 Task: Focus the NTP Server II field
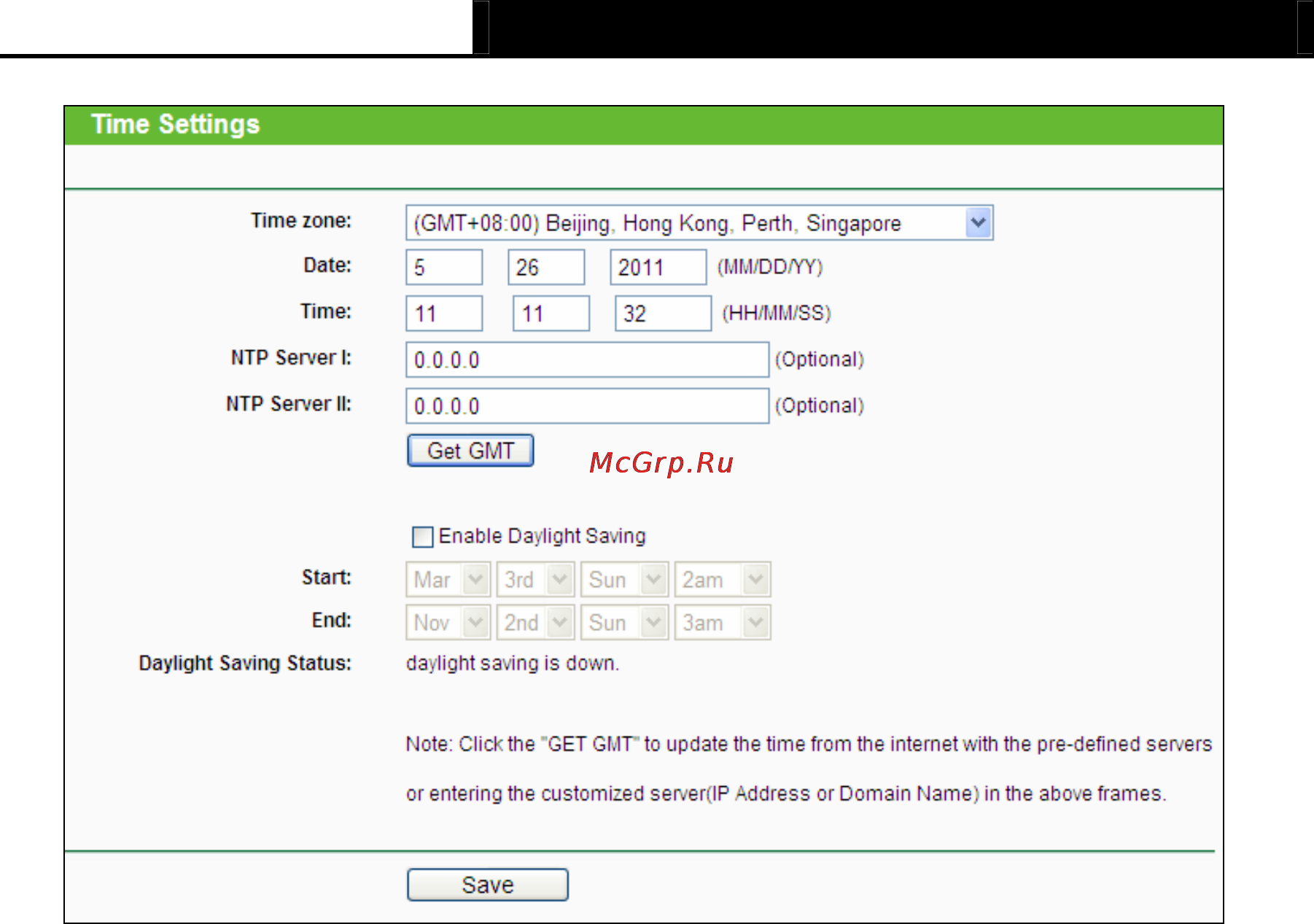(587, 405)
